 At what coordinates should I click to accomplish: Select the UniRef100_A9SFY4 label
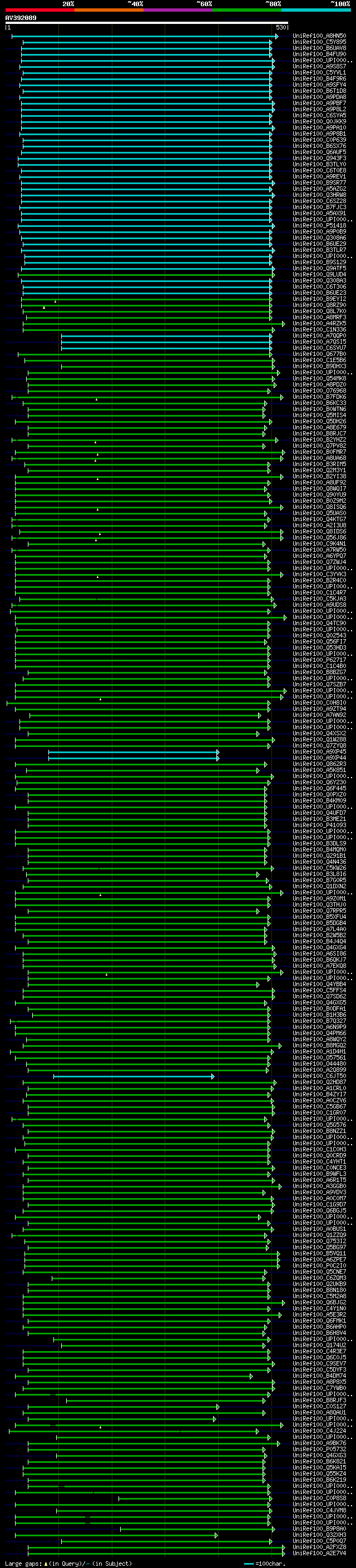point(319,85)
